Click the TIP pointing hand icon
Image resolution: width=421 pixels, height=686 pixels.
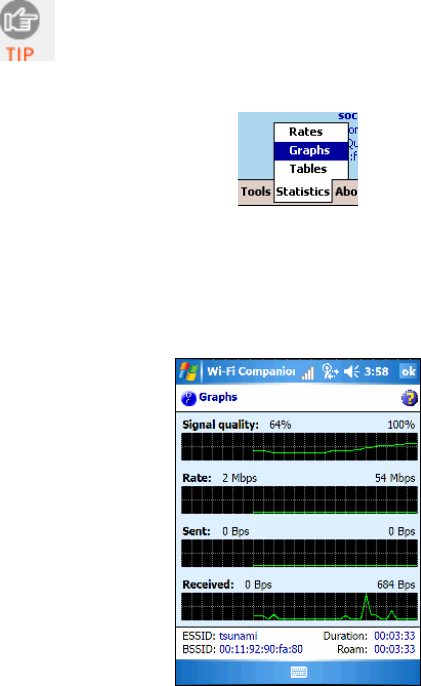(20, 20)
